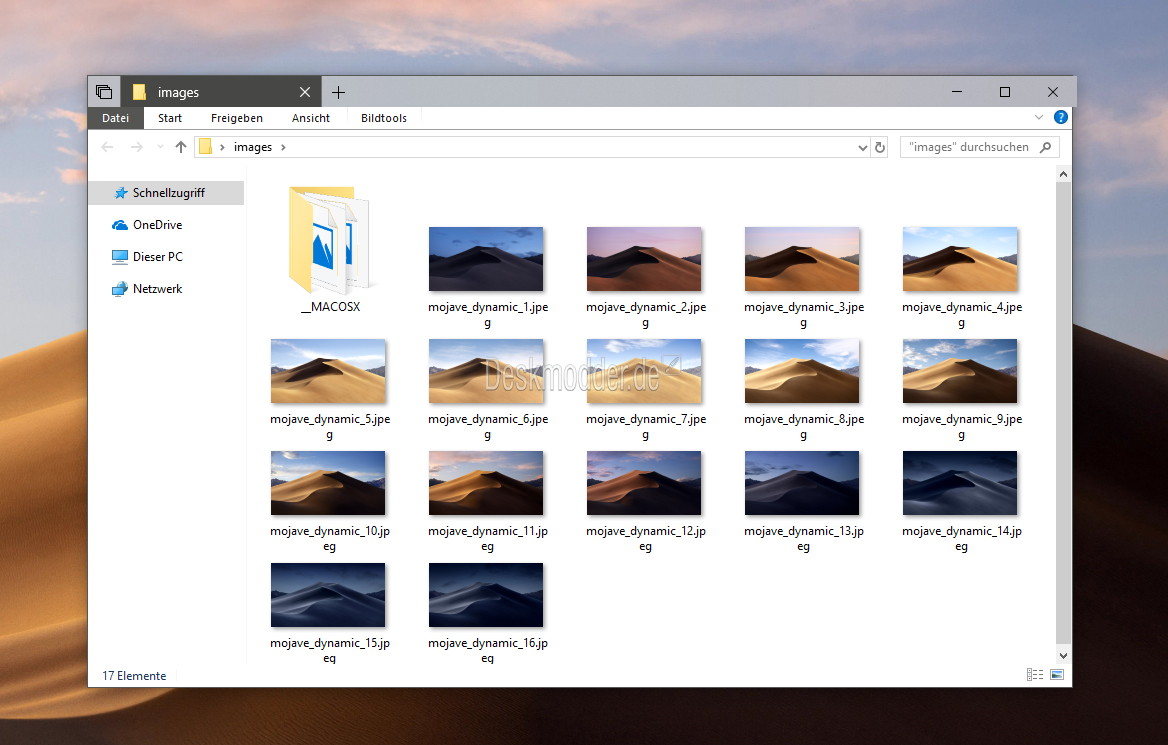Select thumbnail mojave_dynamic_1.jpeg
The image size is (1168, 745).
coord(486,259)
